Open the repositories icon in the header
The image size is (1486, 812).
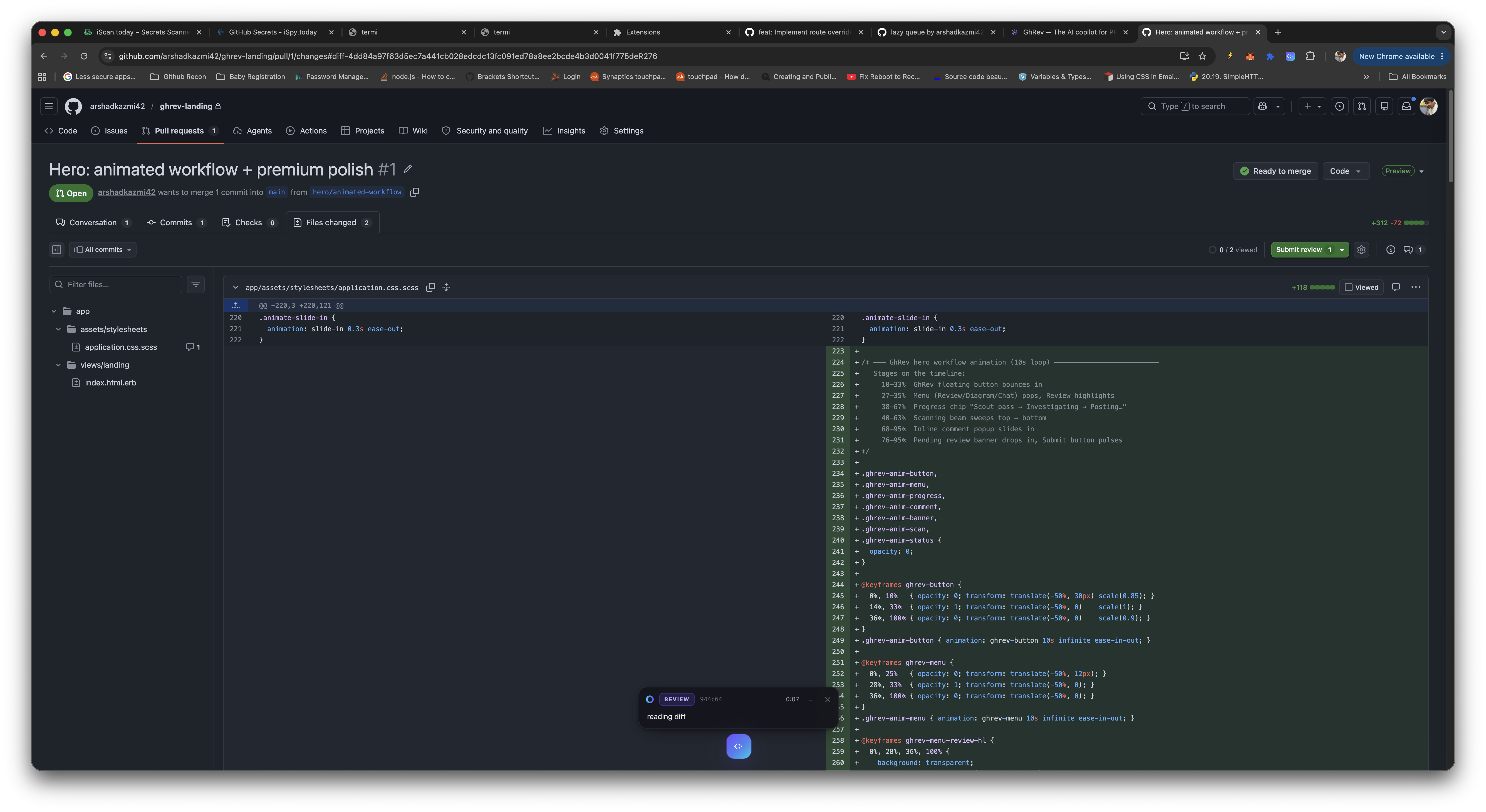click(1384, 106)
